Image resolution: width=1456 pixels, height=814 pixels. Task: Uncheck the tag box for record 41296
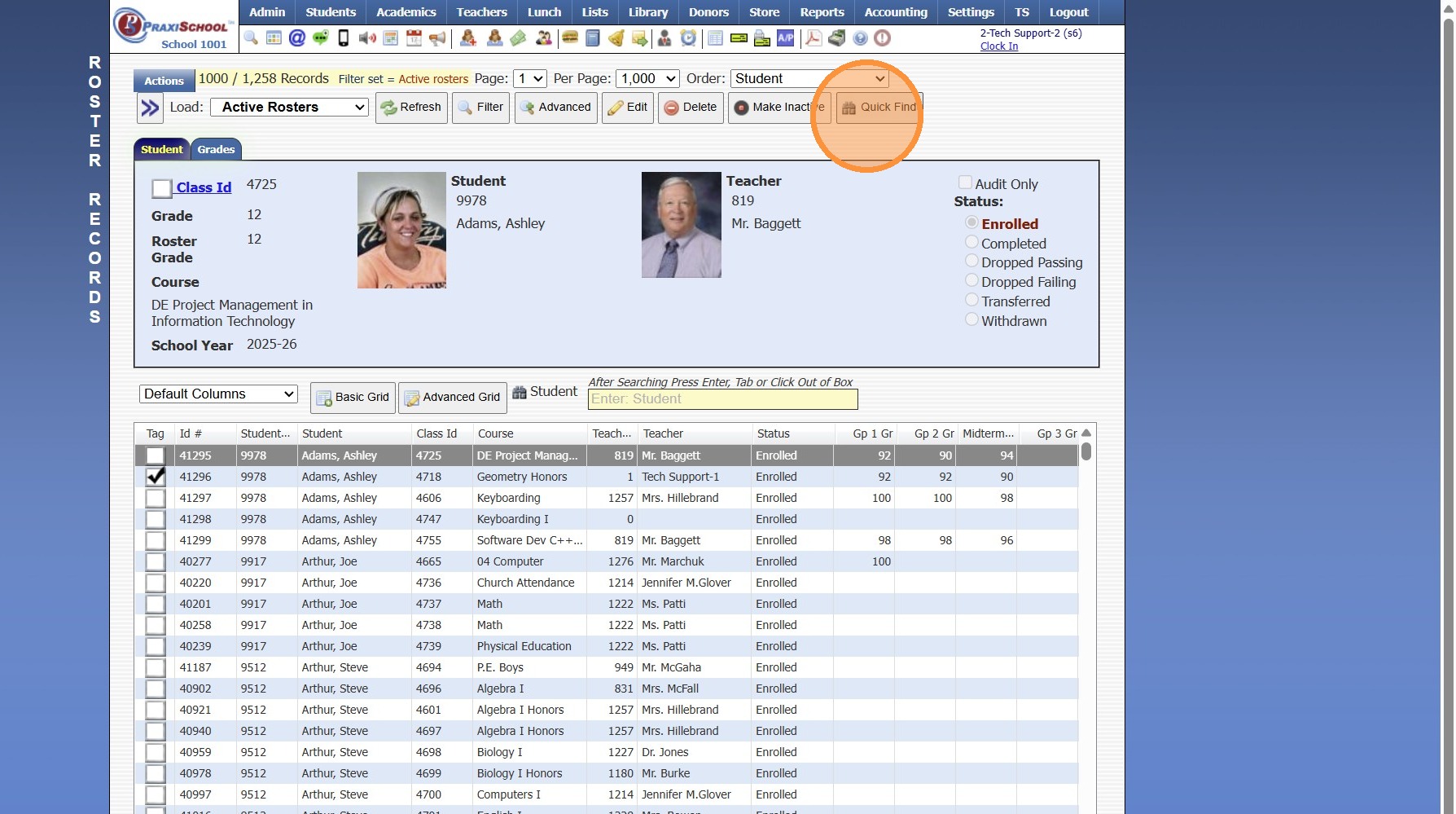point(155,477)
